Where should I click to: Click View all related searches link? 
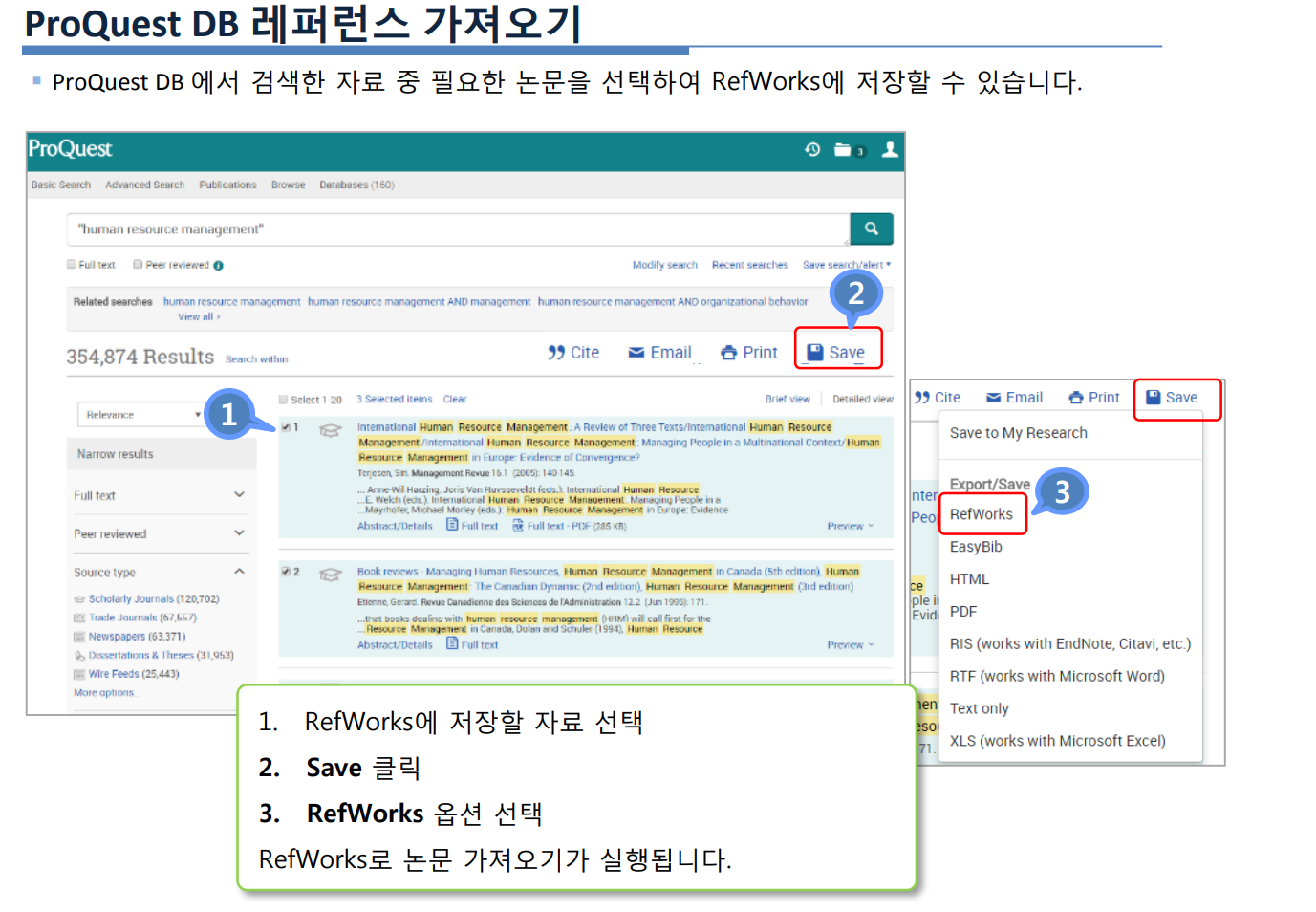click(198, 316)
